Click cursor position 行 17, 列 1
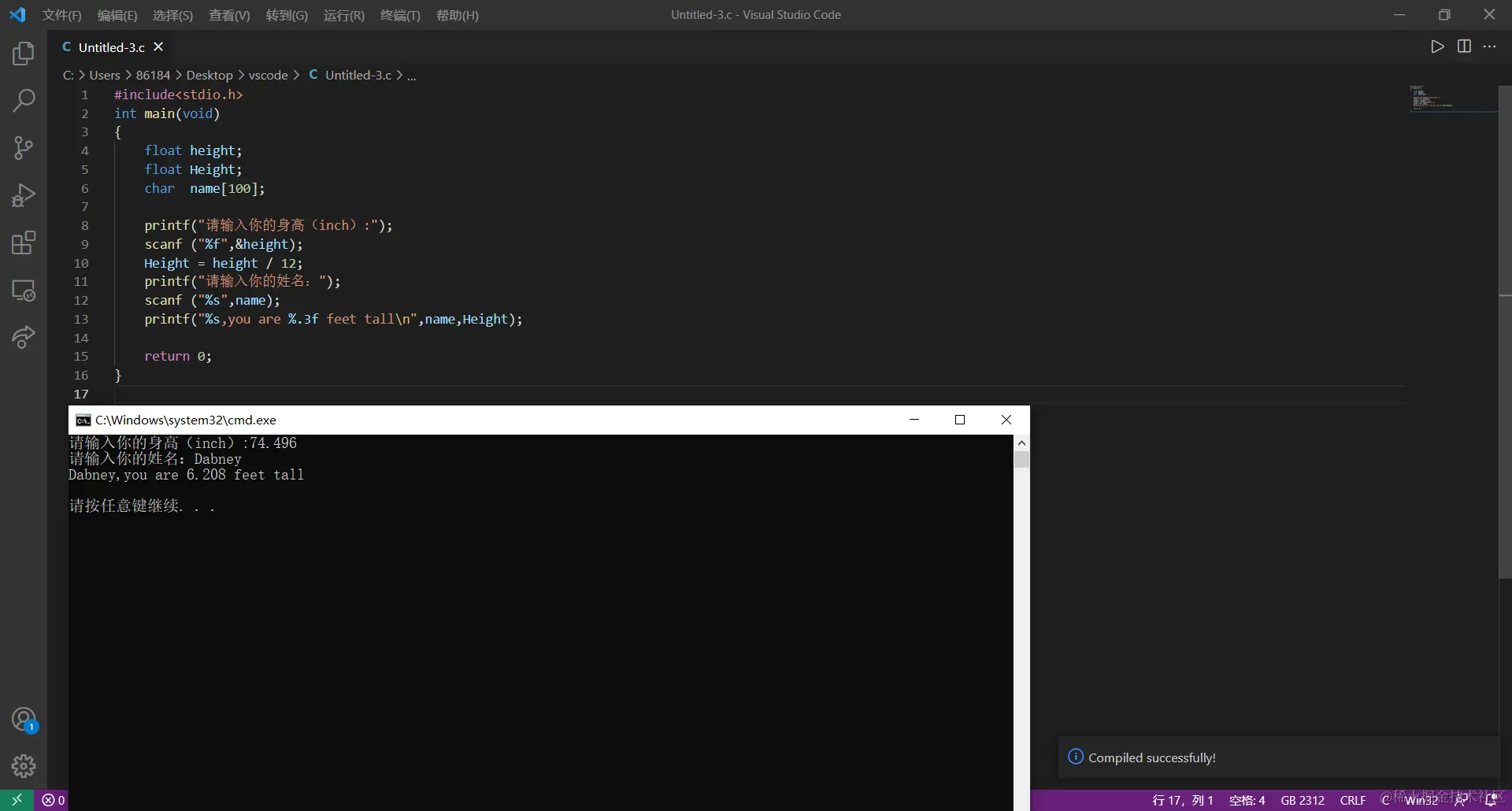1512x811 pixels. click(1182, 800)
